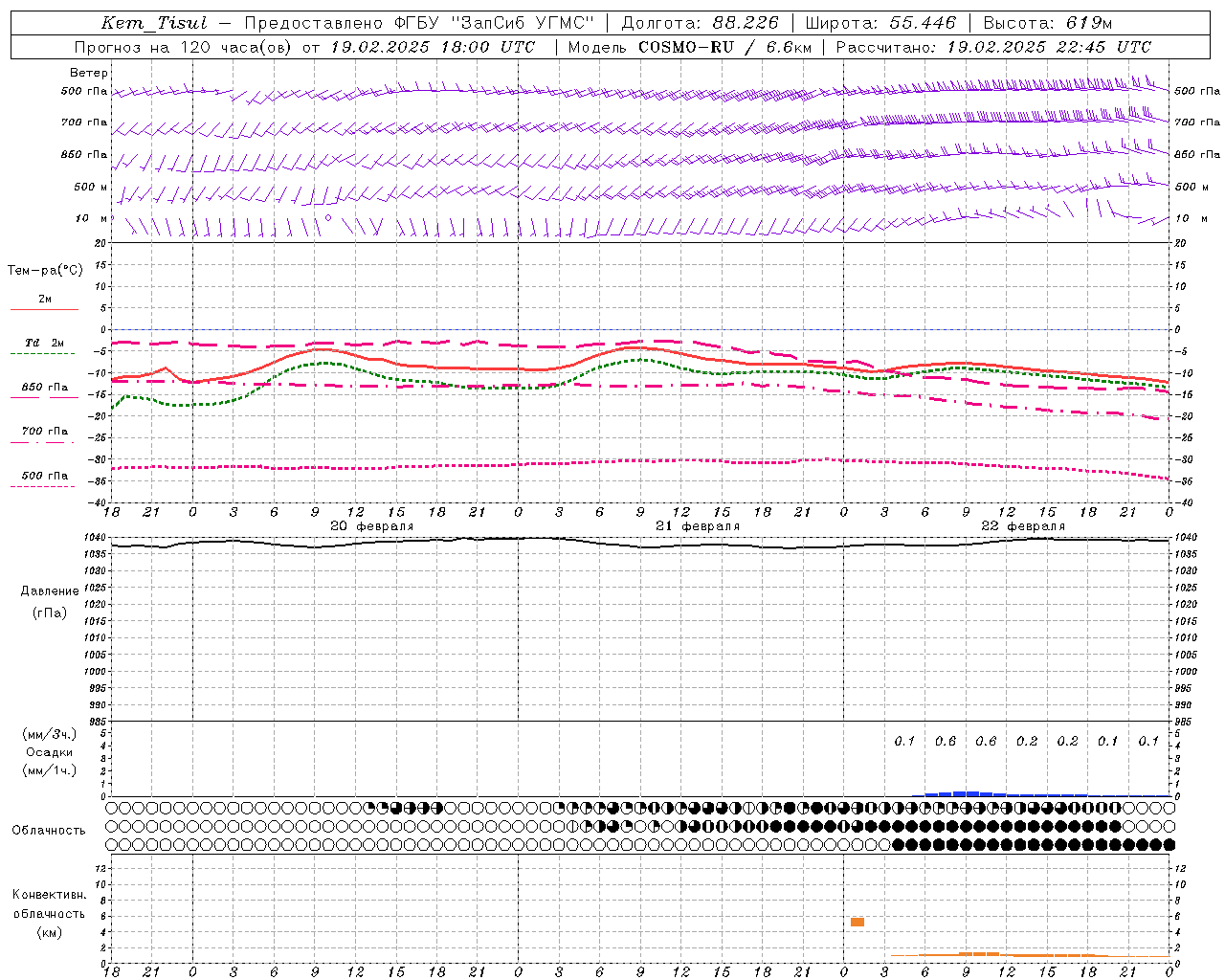This screenshot has width=1225, height=980.
Task: Click the Рассчитано 19.02.2025 22:45 UTC timestamp
Action: [993, 47]
